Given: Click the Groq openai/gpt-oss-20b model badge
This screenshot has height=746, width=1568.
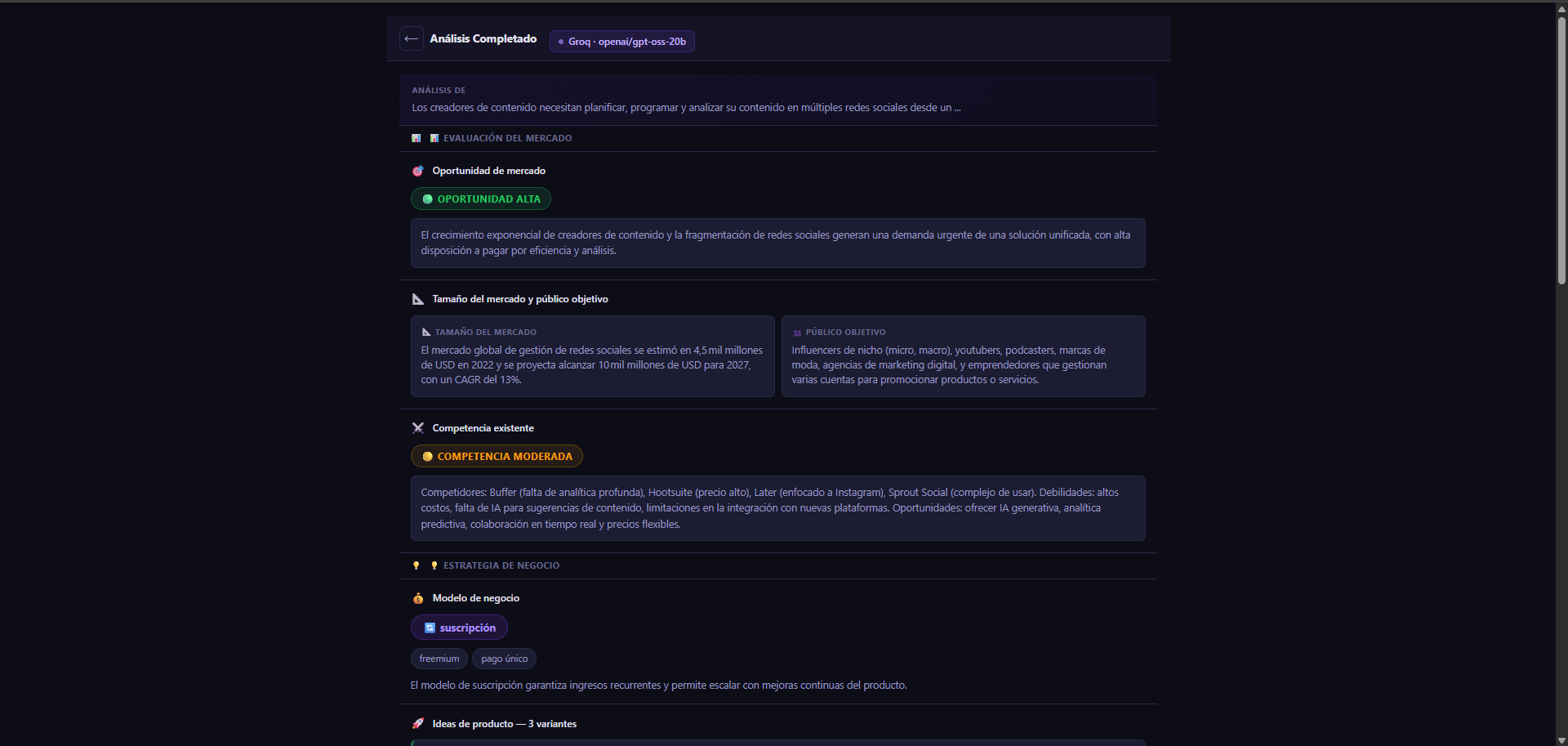Looking at the screenshot, I should click(x=622, y=42).
